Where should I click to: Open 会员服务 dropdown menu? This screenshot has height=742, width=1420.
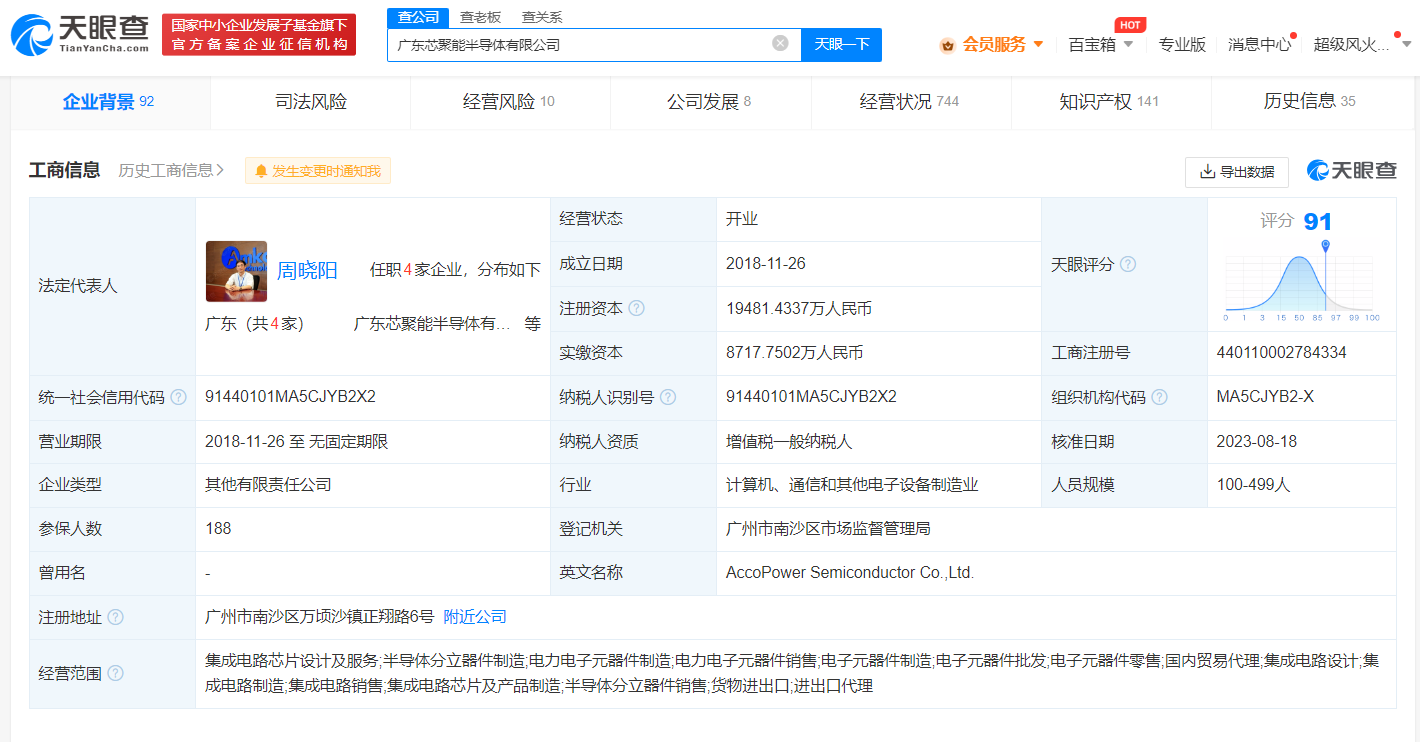(x=992, y=44)
